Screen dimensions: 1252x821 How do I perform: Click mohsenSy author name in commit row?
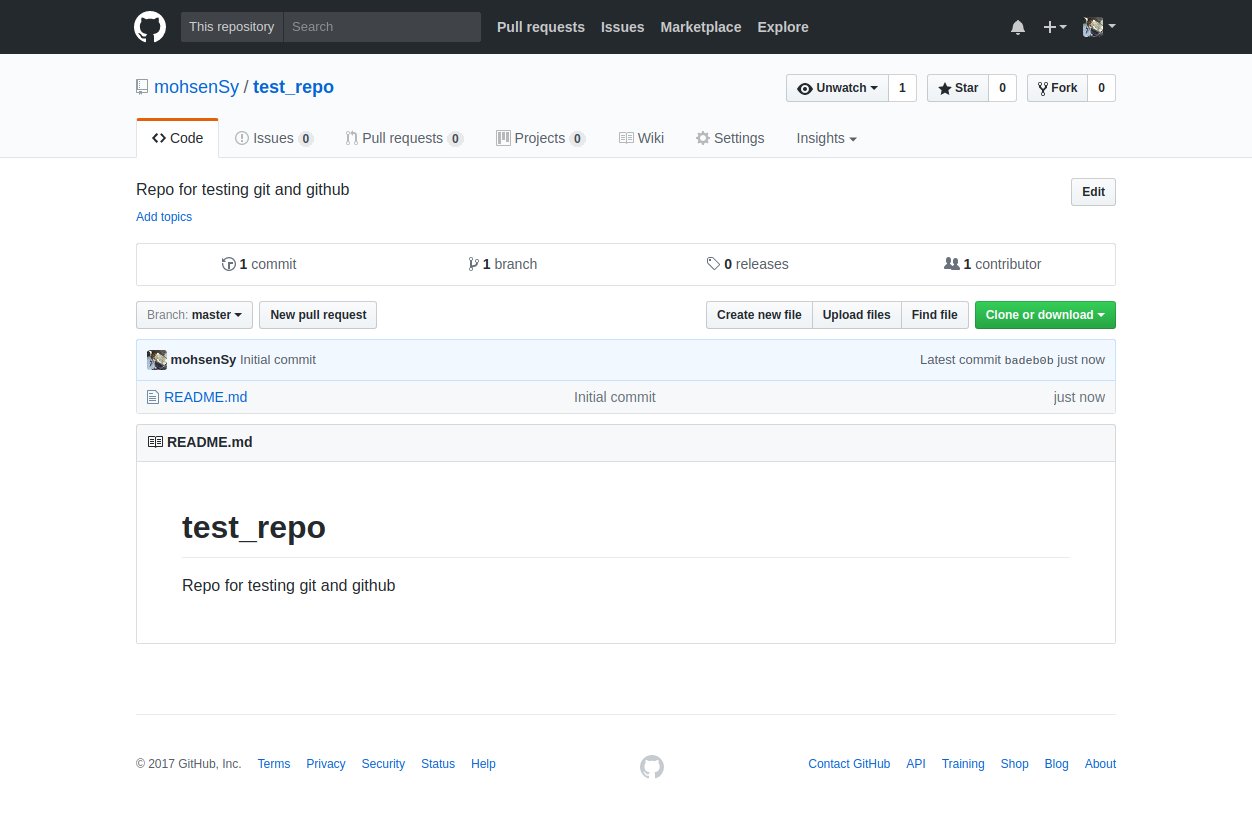204,360
